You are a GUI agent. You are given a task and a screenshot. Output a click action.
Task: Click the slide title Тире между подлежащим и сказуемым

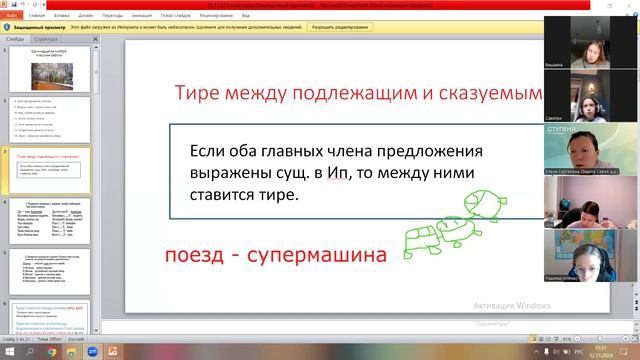coord(358,93)
